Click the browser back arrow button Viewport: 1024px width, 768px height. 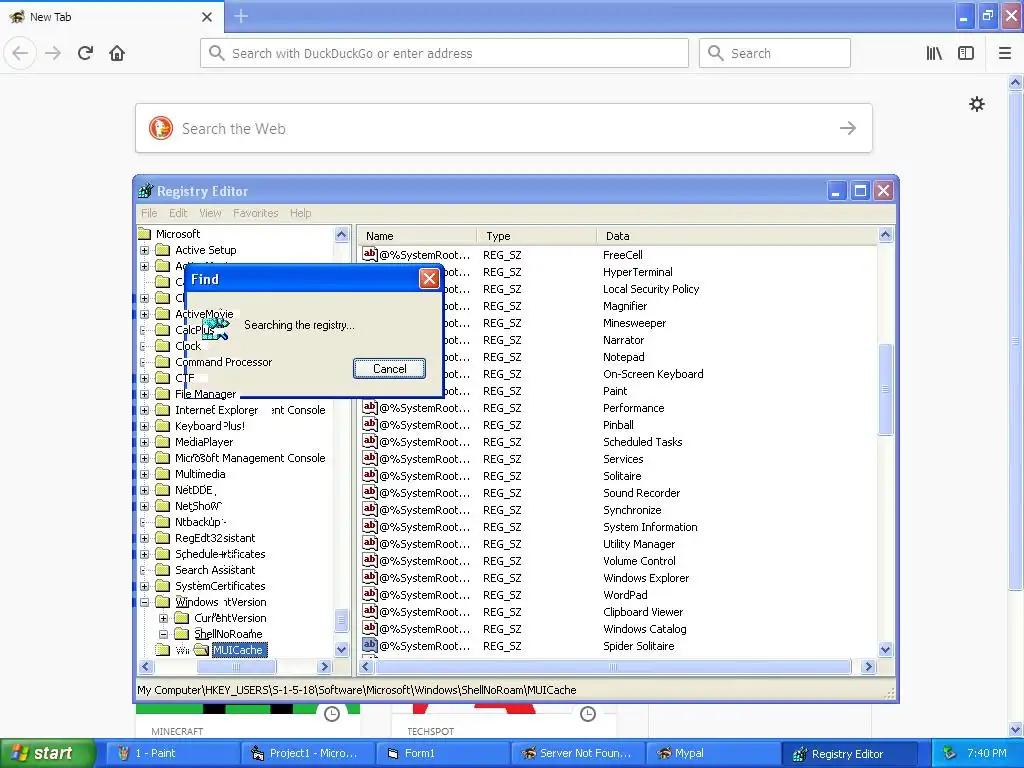click(20, 53)
